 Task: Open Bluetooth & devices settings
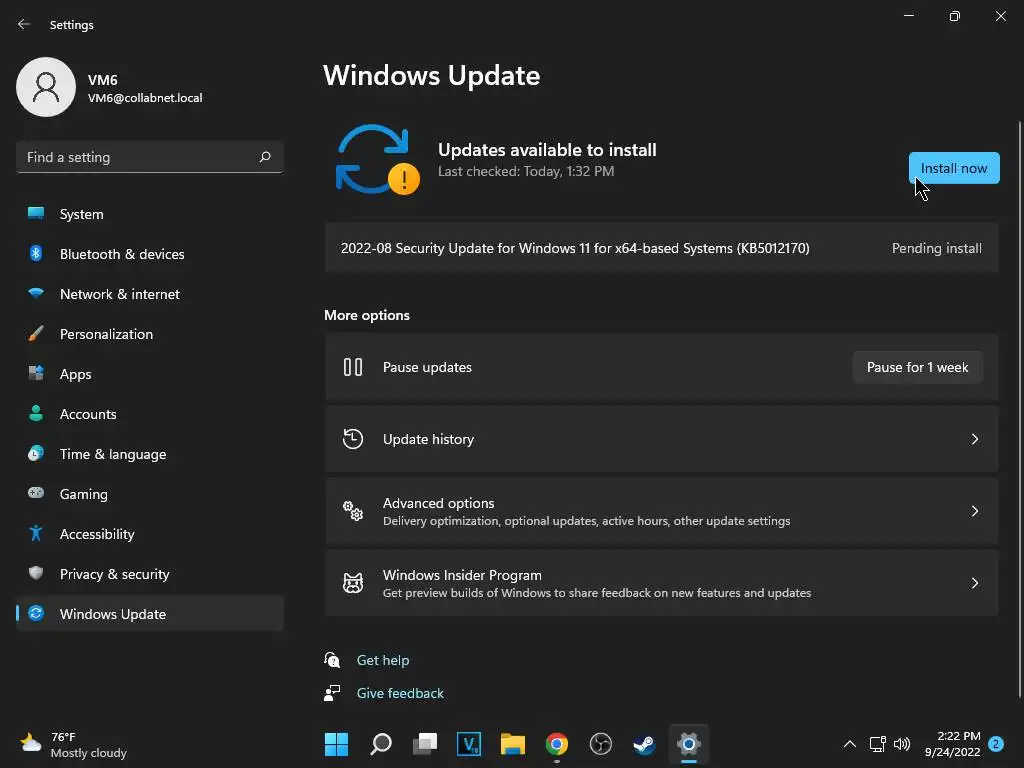(150, 254)
